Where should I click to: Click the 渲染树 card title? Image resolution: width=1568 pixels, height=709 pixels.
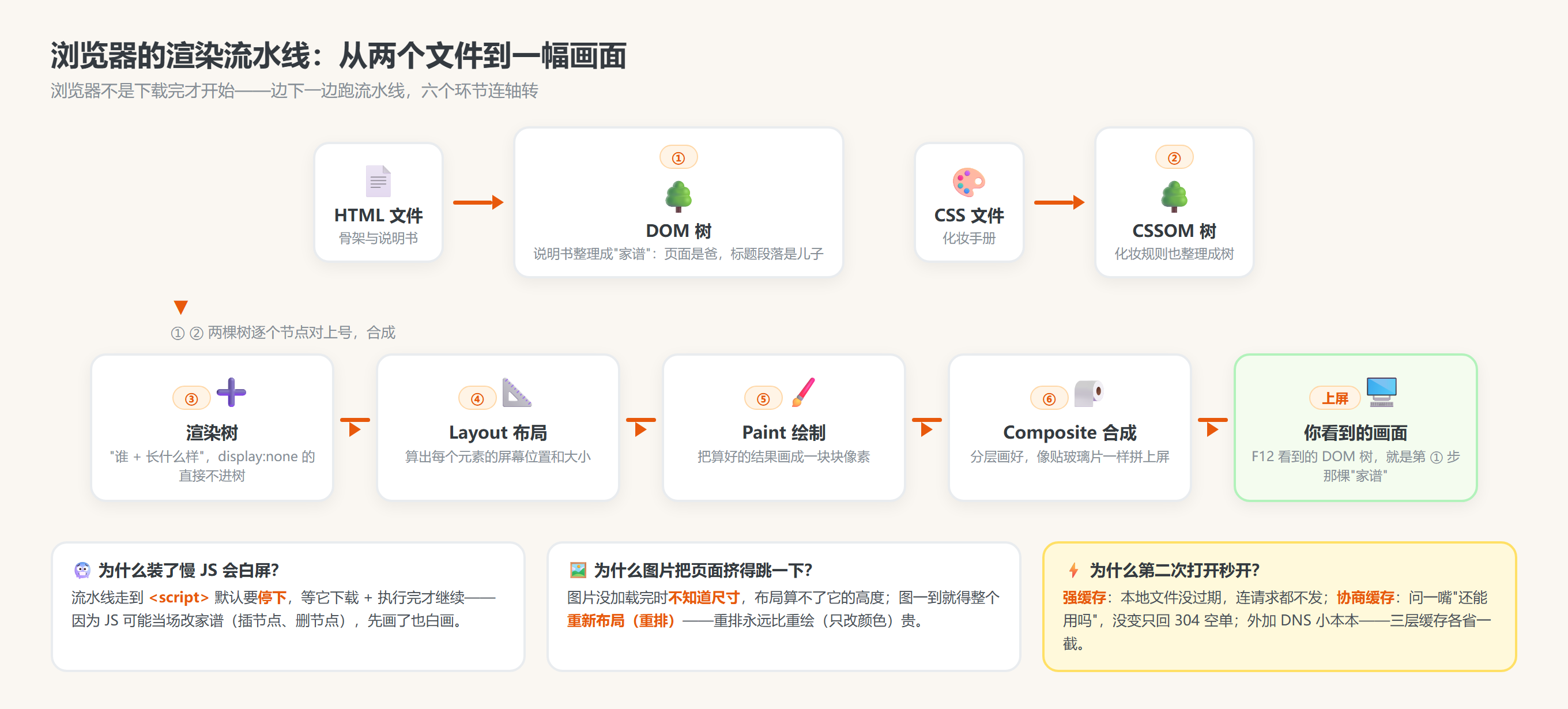(x=211, y=433)
